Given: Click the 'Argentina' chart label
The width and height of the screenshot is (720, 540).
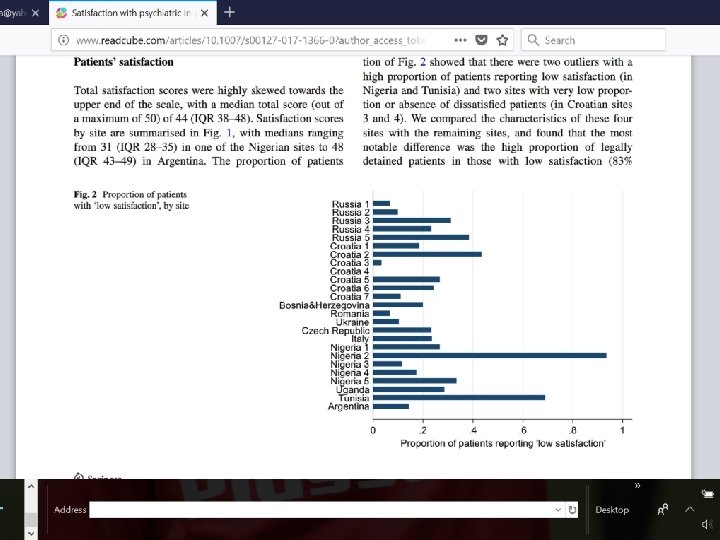Looking at the screenshot, I should coord(349,406).
